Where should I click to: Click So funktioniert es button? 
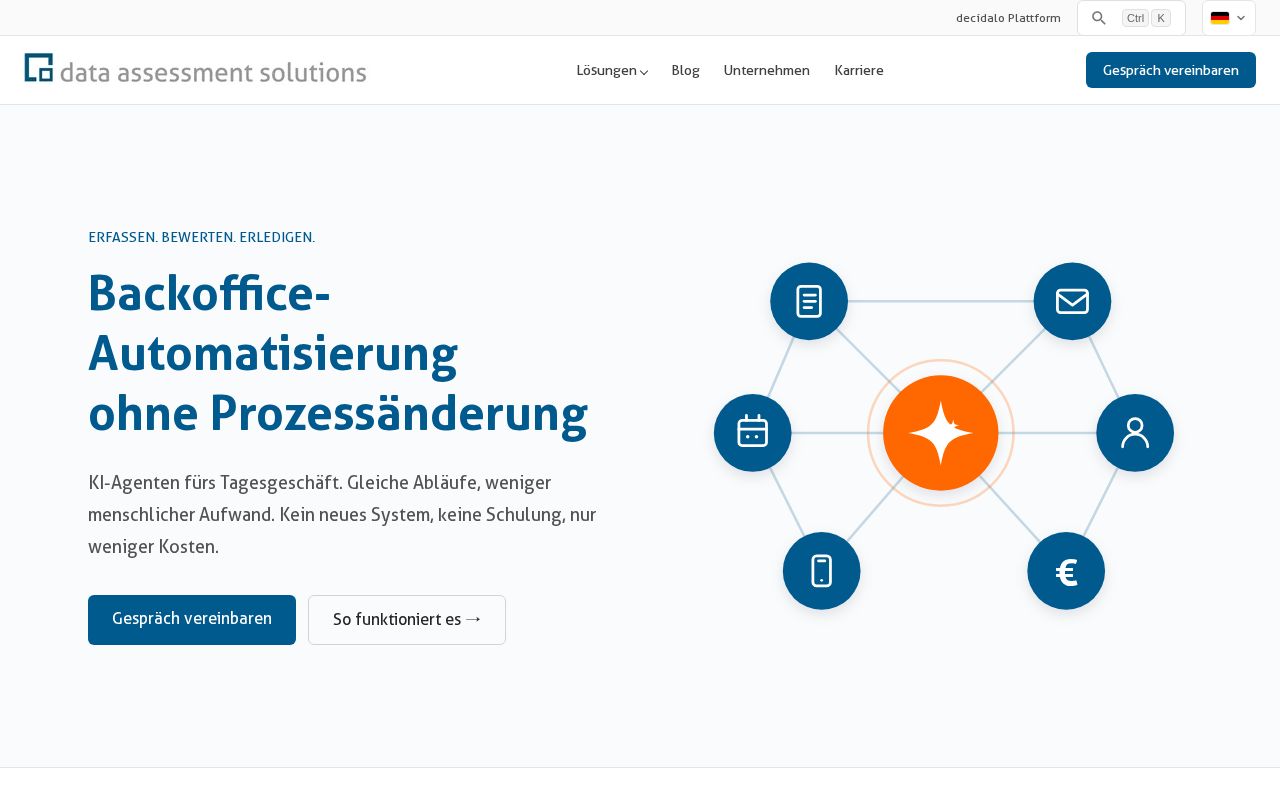coord(407,620)
